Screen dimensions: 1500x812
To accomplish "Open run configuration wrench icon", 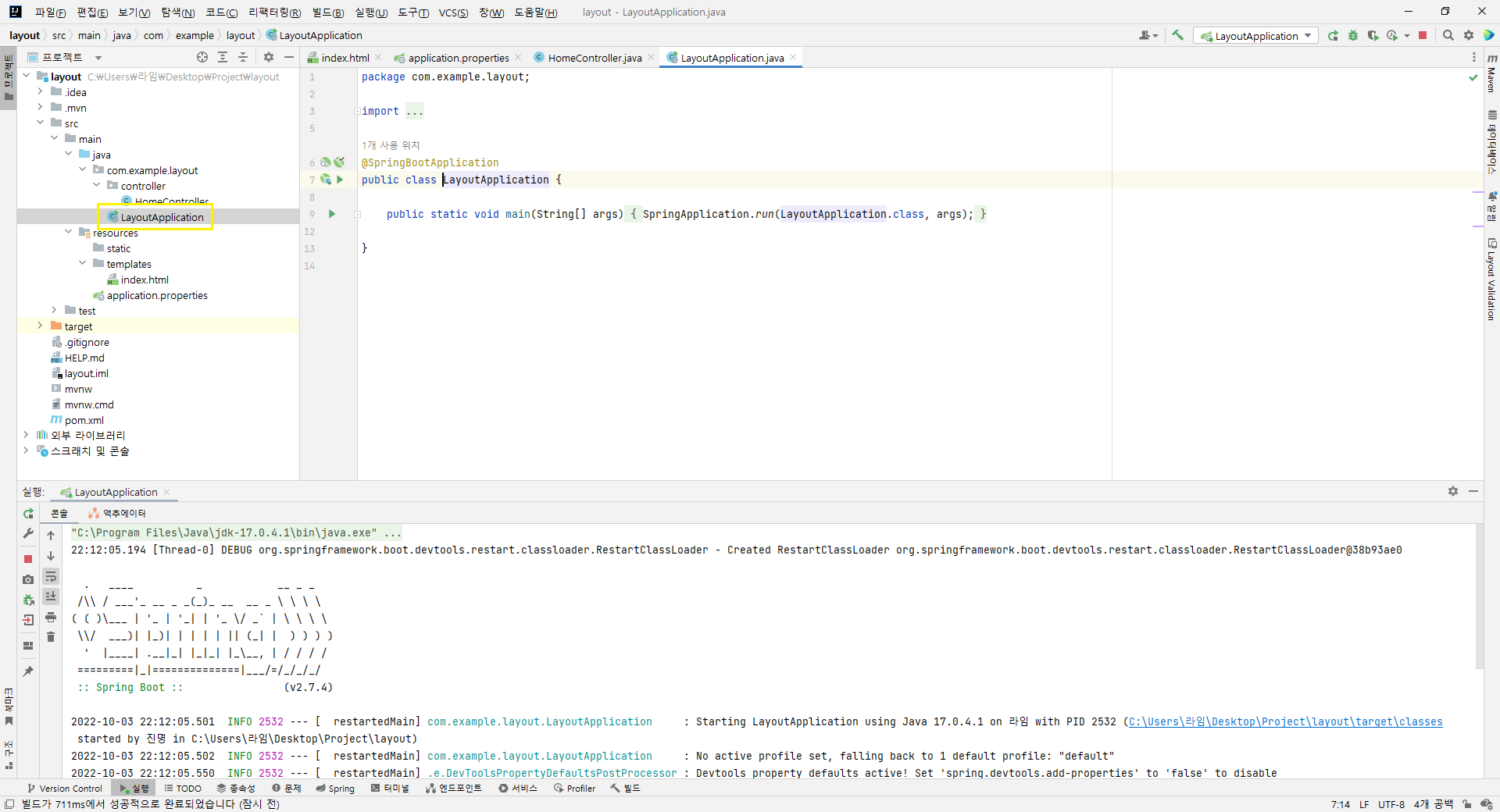I will pyautogui.click(x=28, y=533).
